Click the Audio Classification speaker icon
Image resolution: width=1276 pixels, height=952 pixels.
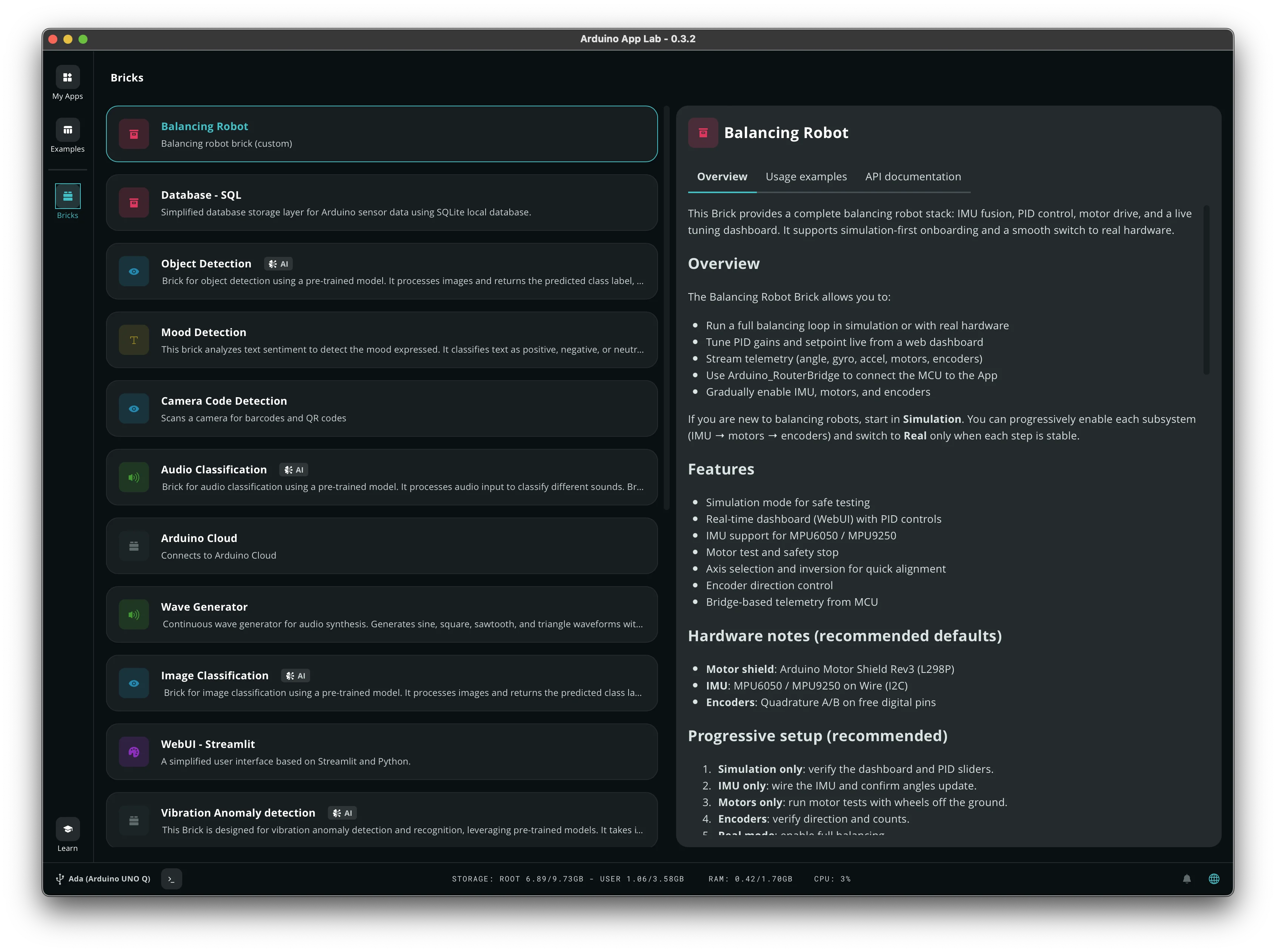pos(134,477)
